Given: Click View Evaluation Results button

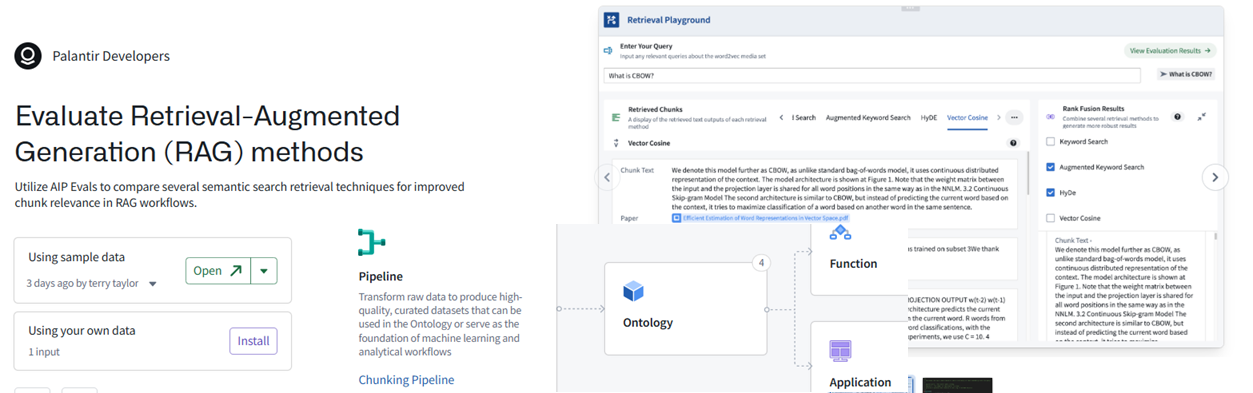Looking at the screenshot, I should point(1170,50).
